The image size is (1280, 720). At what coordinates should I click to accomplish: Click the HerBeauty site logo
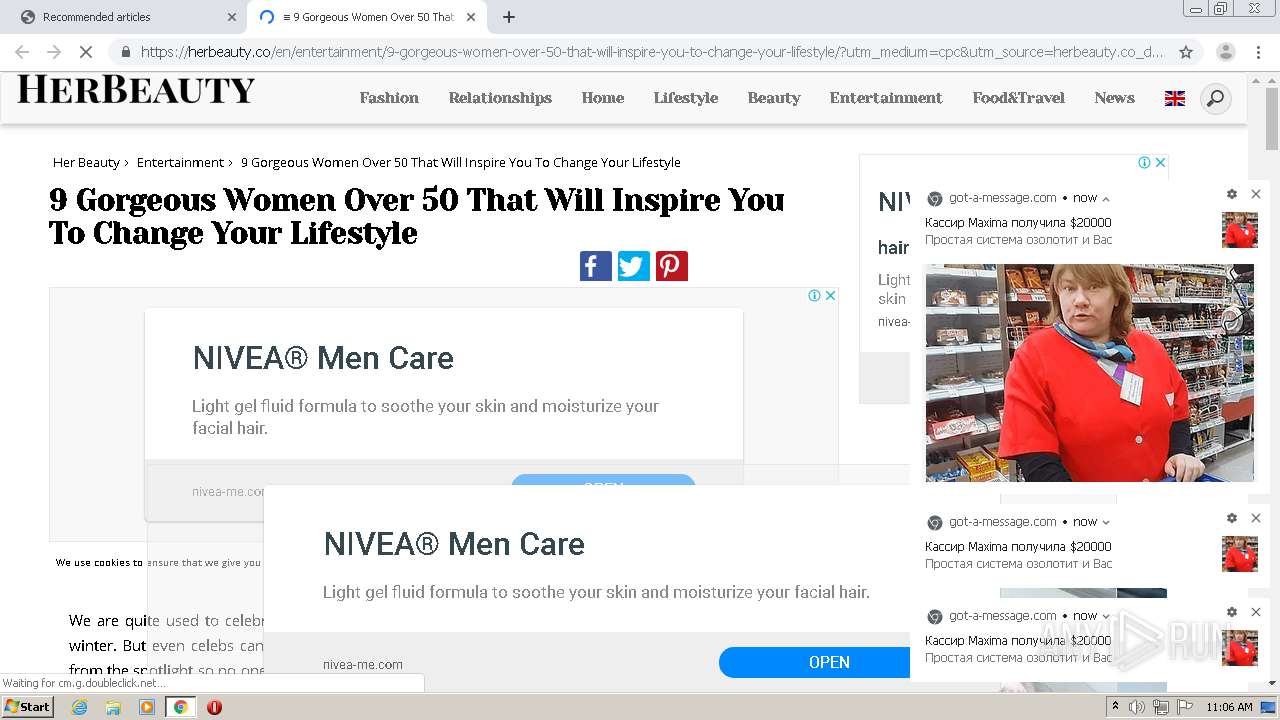pyautogui.click(x=136, y=90)
